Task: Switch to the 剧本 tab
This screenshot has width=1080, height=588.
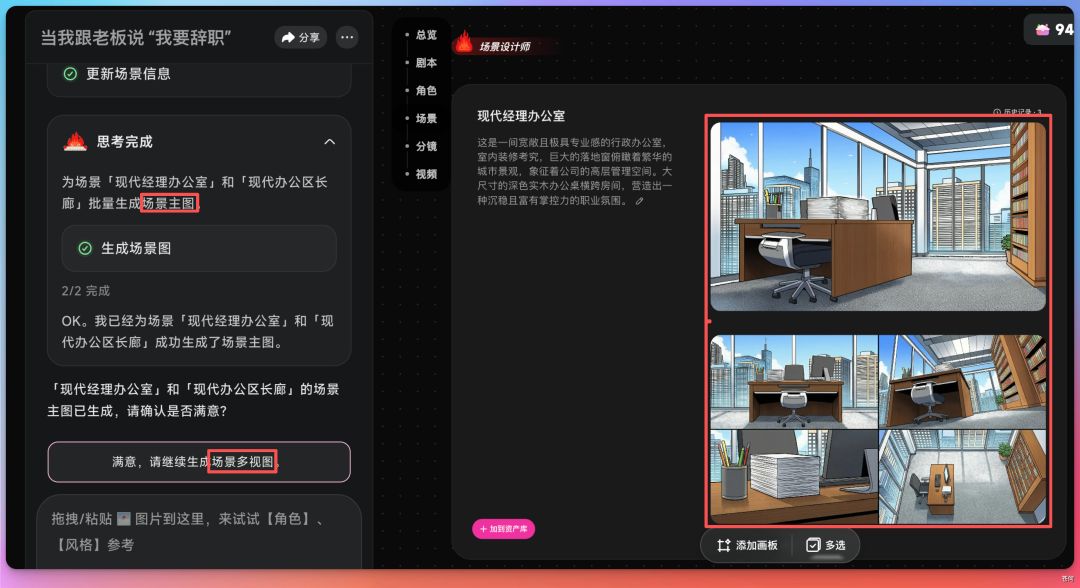Action: tap(425, 63)
